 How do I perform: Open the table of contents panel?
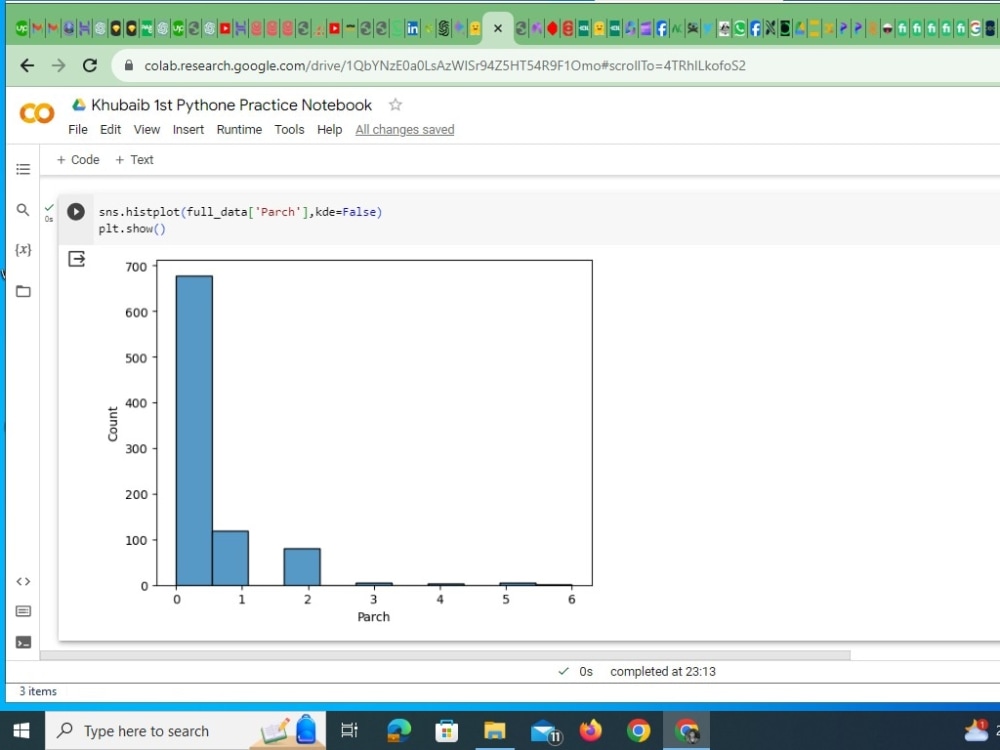[23, 168]
